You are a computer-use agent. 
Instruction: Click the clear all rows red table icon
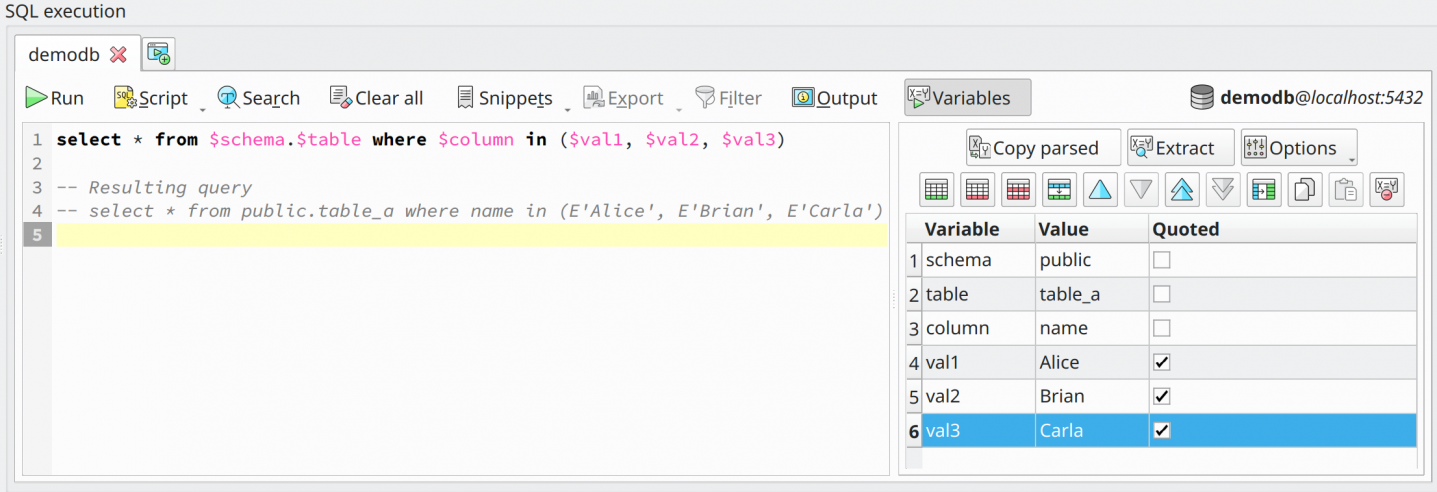(1018, 189)
